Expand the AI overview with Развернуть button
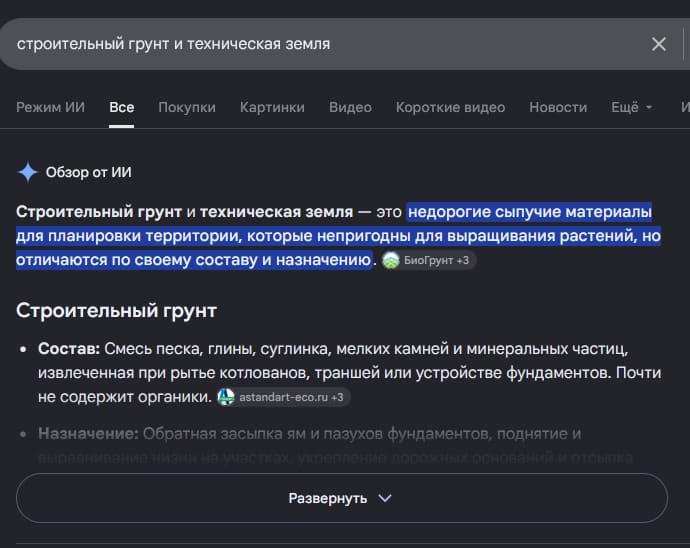This screenshot has height=548, width=690. [x=341, y=498]
